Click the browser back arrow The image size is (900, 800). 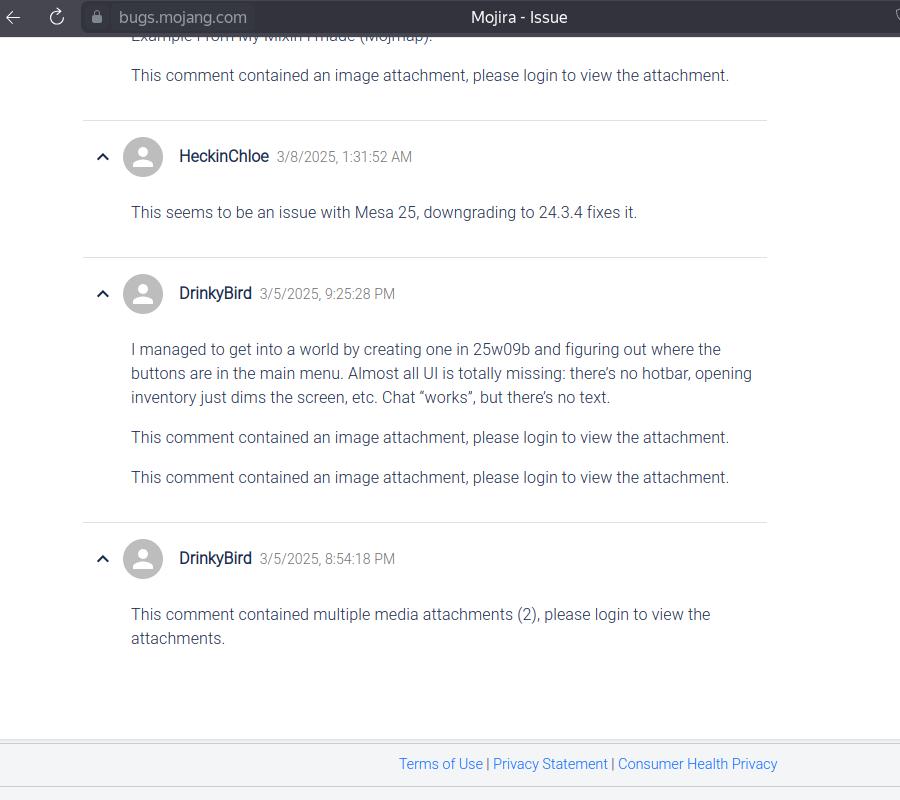click(14, 17)
